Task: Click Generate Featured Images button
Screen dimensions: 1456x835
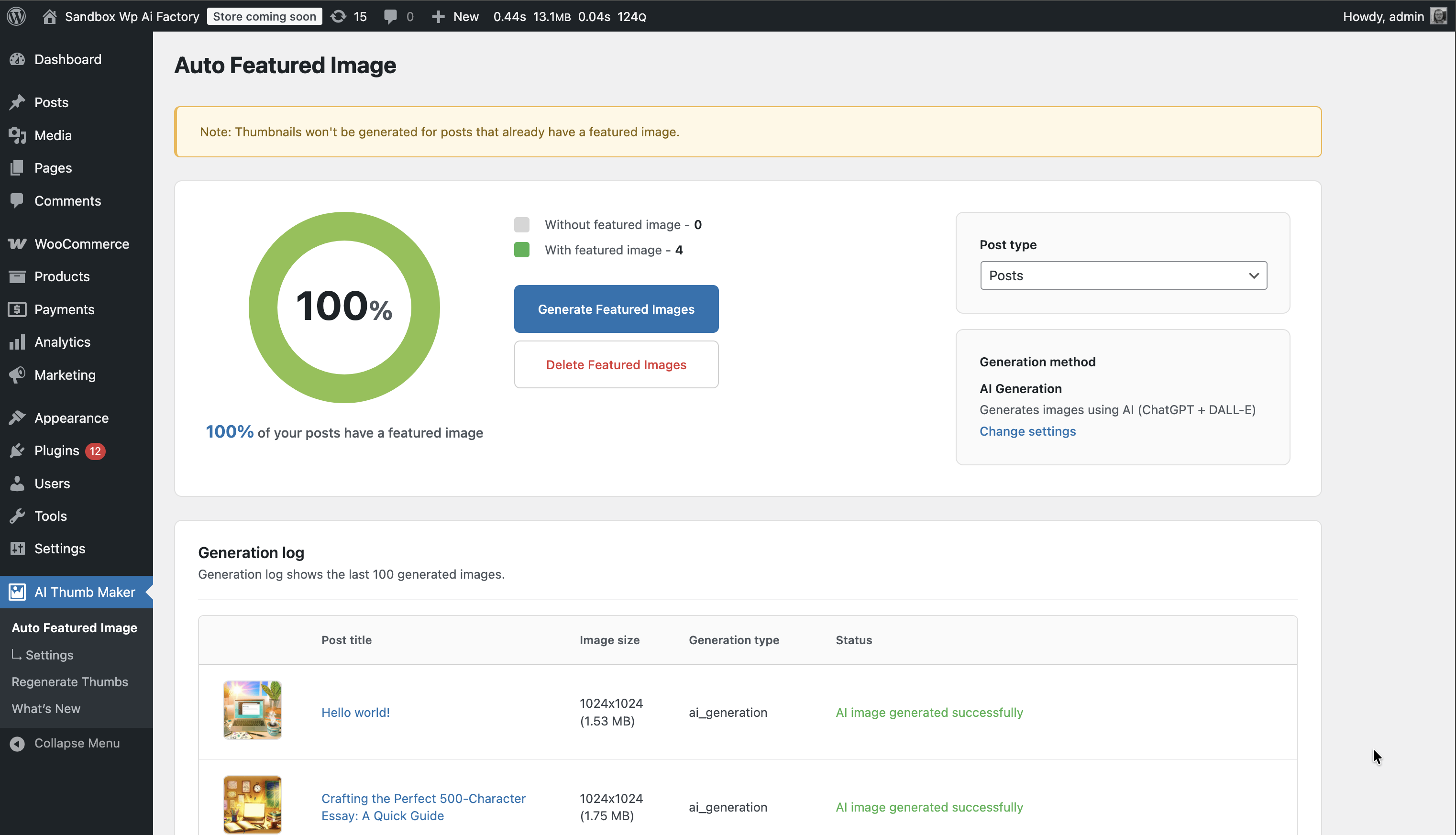Action: click(x=616, y=309)
